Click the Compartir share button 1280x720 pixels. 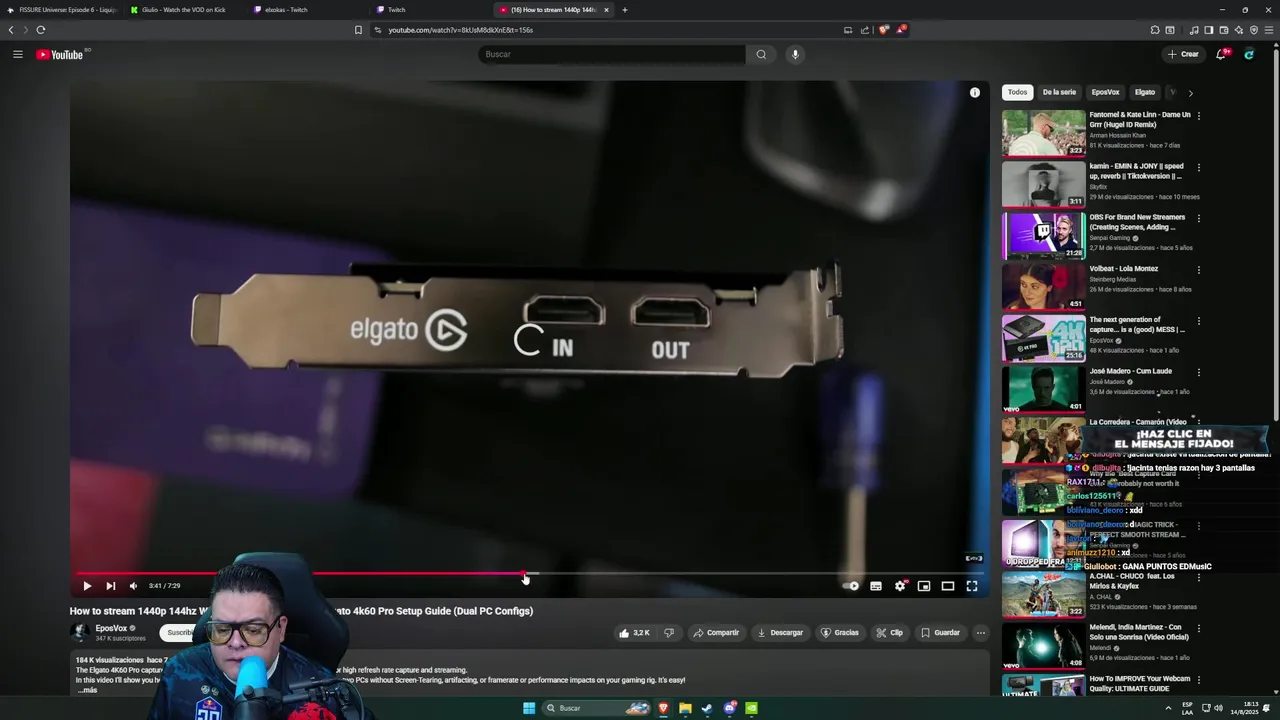[x=716, y=632]
